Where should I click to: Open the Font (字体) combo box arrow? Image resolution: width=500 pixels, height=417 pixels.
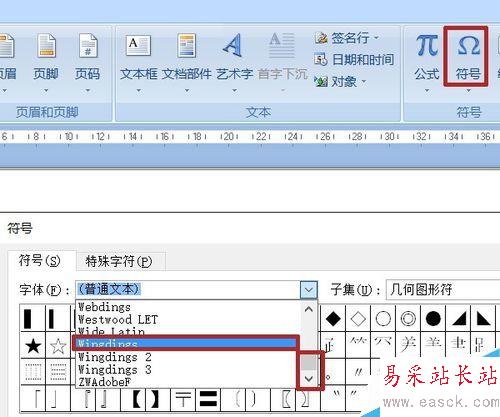tap(308, 290)
